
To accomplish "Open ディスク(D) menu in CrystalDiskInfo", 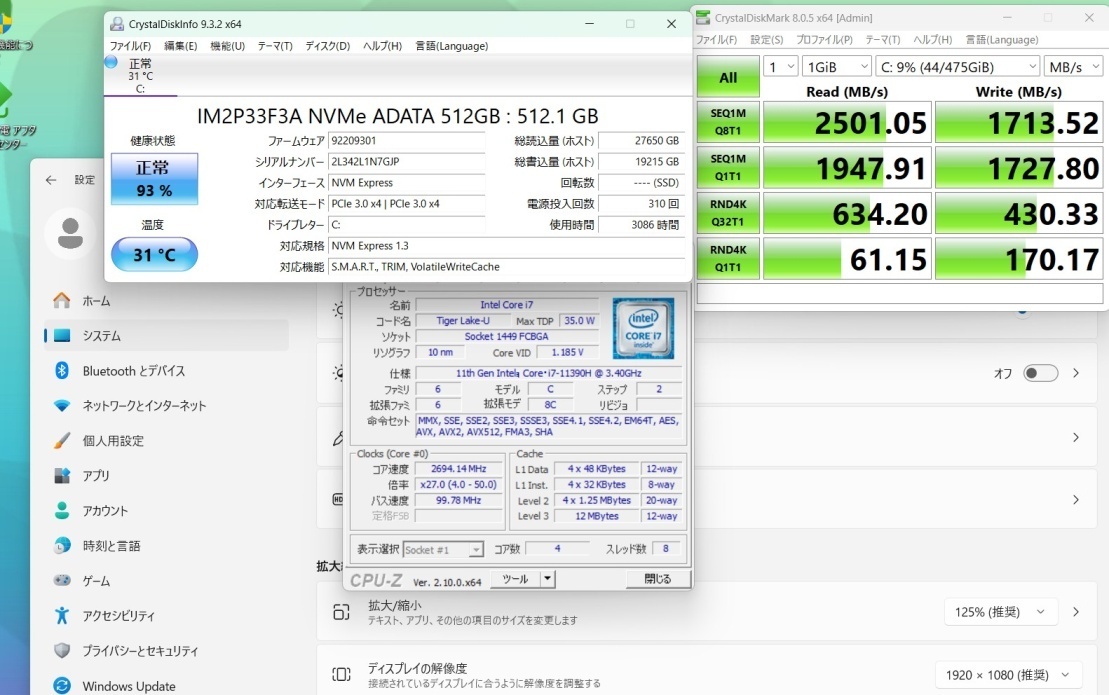I will click(x=327, y=46).
